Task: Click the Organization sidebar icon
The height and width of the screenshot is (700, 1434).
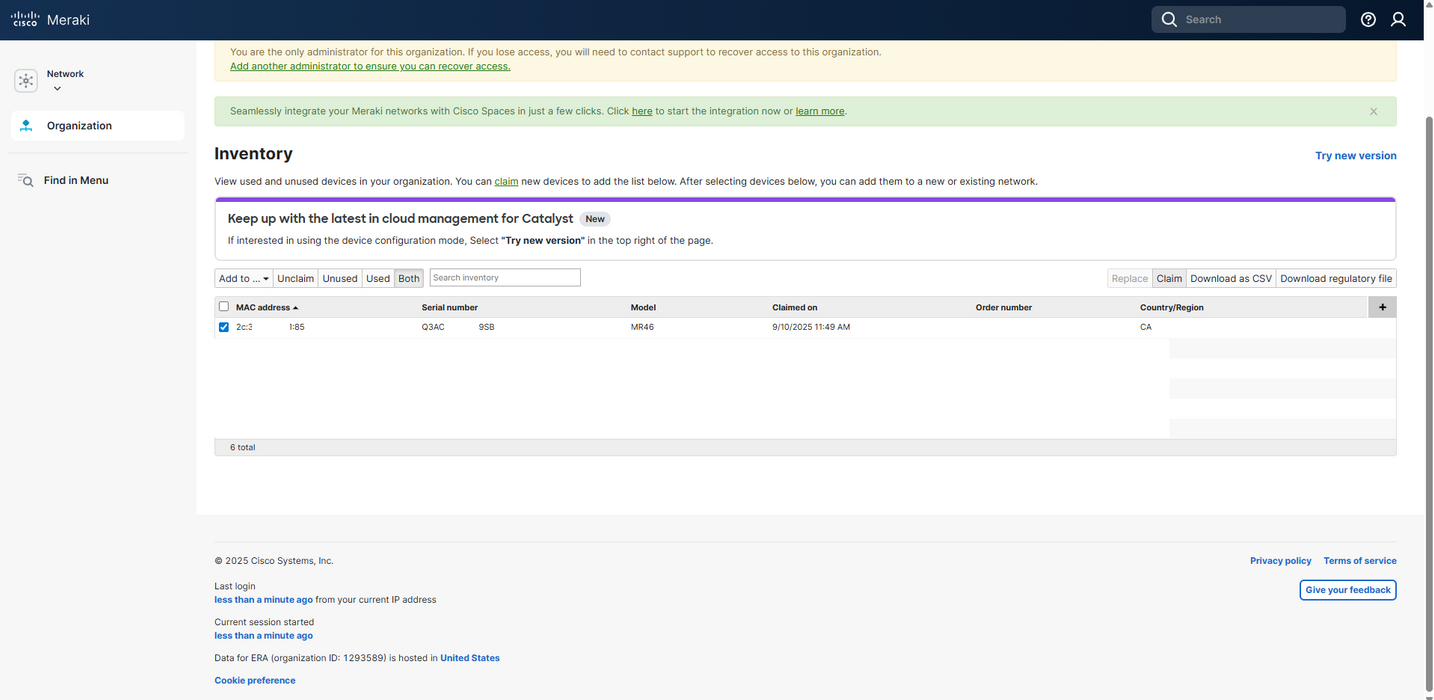Action: 26,126
